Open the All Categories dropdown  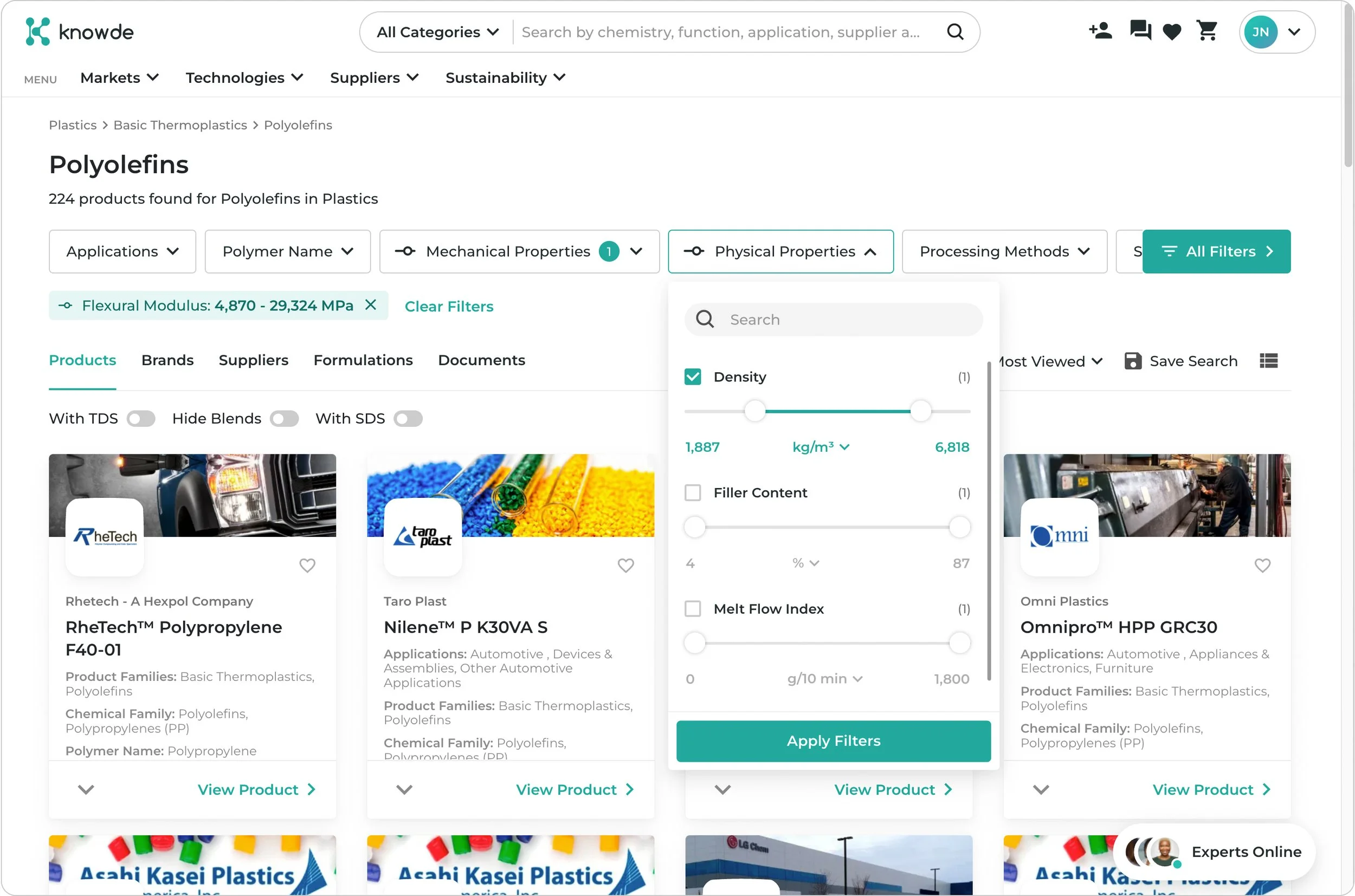coord(437,32)
